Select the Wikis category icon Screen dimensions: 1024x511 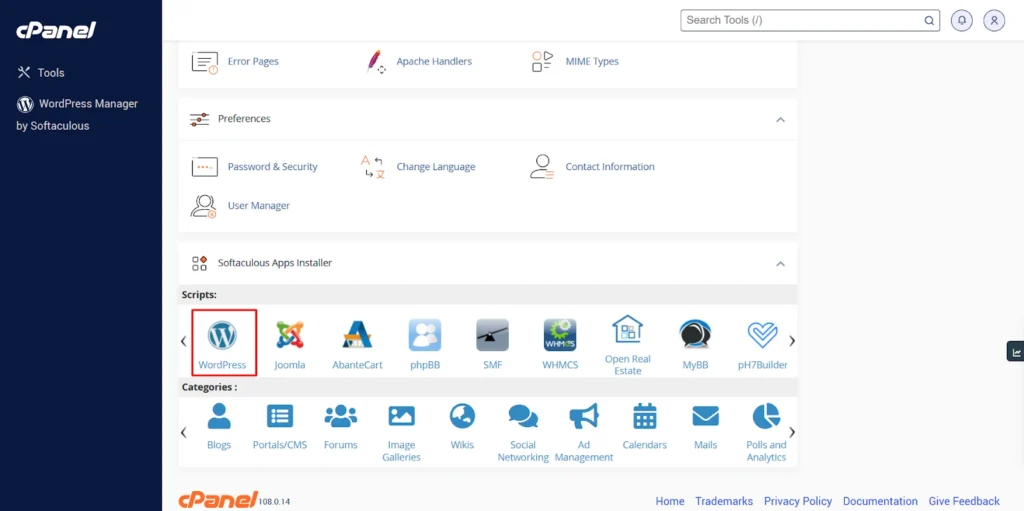pyautogui.click(x=462, y=416)
